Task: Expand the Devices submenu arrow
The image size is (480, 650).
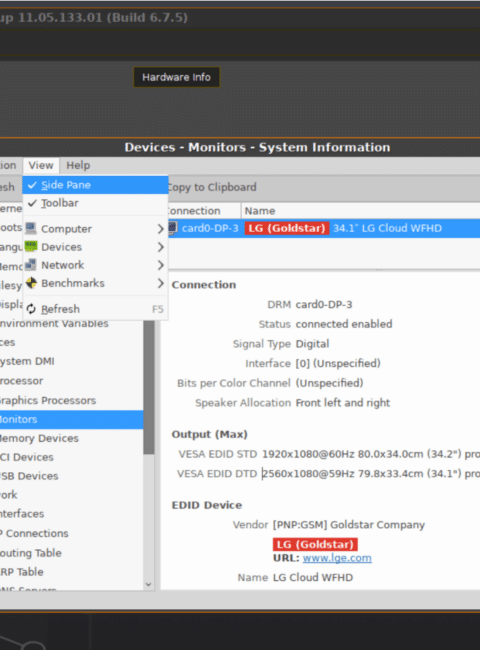Action: click(160, 247)
